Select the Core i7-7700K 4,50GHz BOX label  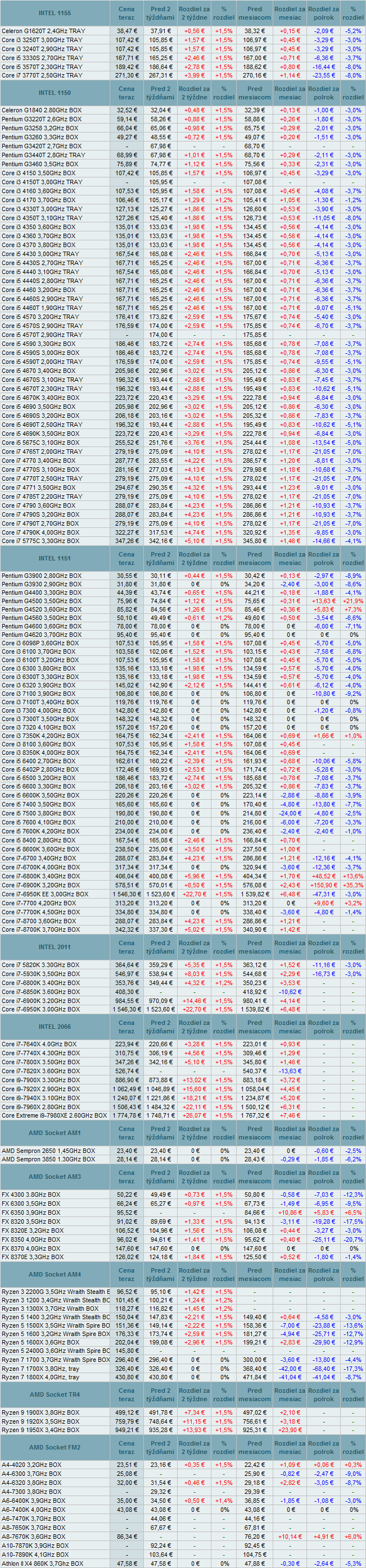[41, 912]
